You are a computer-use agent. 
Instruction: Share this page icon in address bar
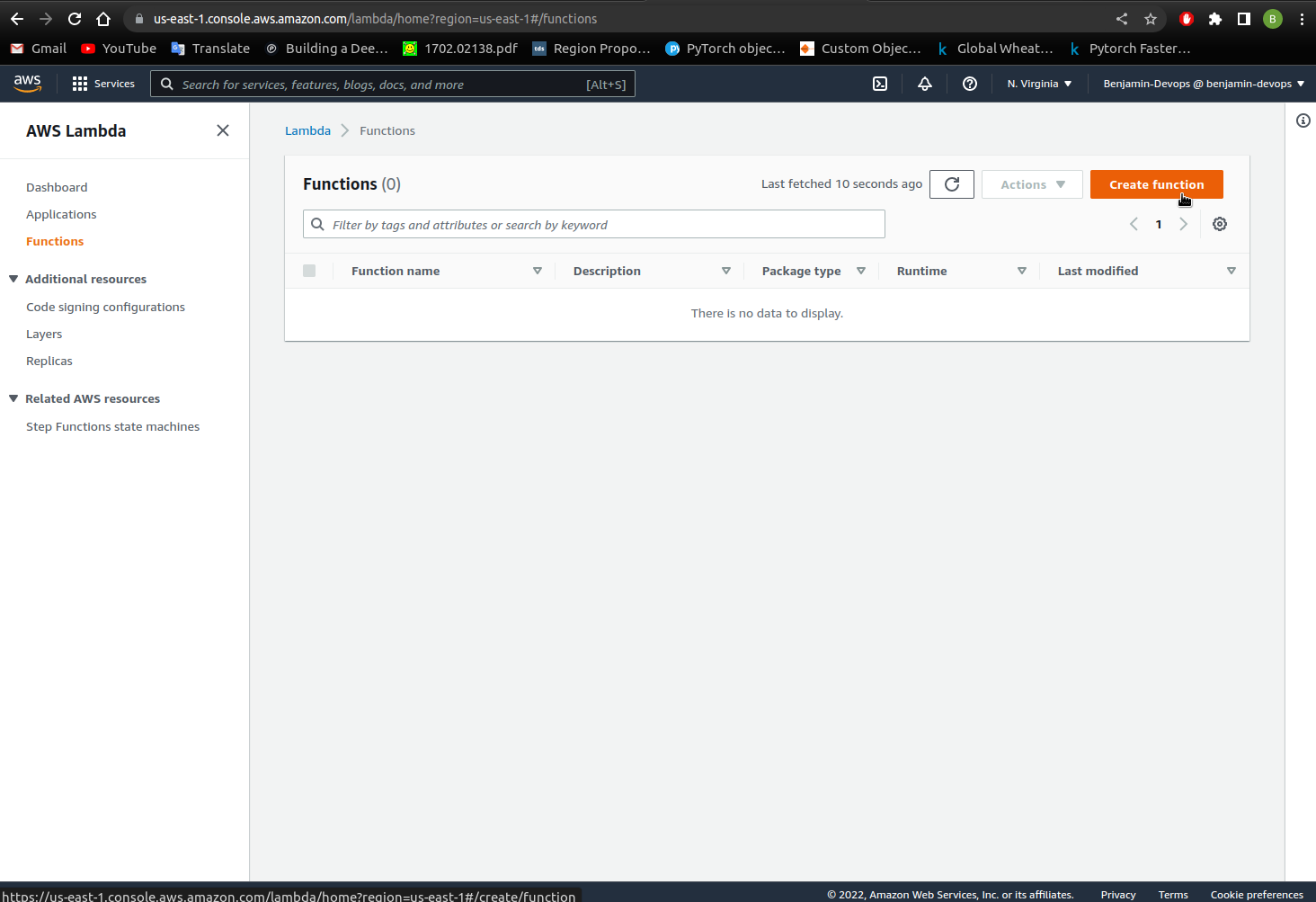pyautogui.click(x=1122, y=19)
